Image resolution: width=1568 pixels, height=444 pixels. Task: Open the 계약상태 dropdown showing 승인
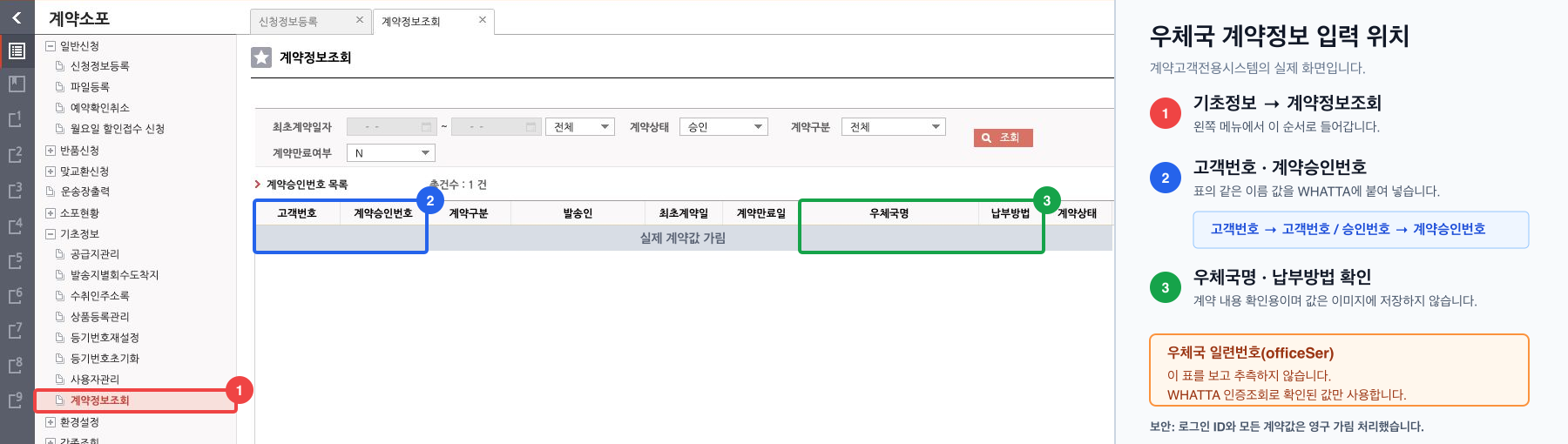(723, 127)
